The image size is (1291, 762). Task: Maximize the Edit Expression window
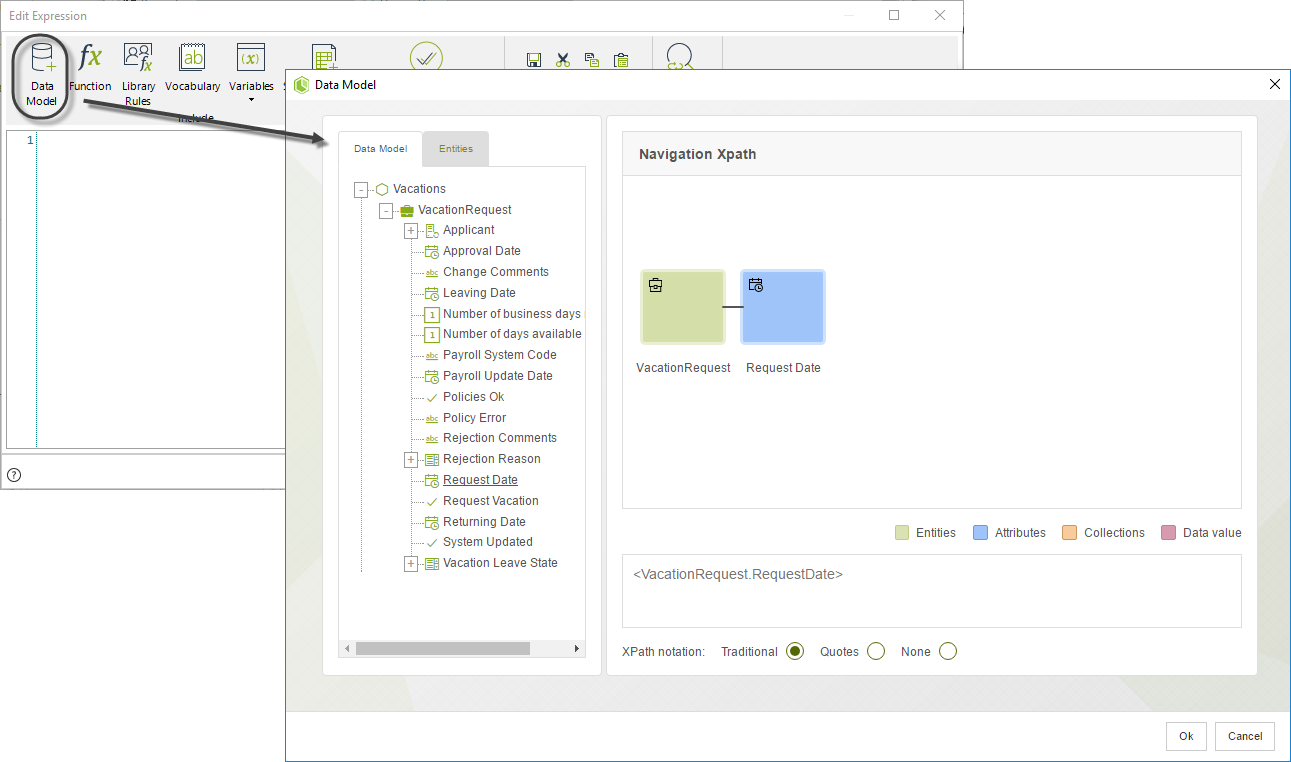[894, 15]
